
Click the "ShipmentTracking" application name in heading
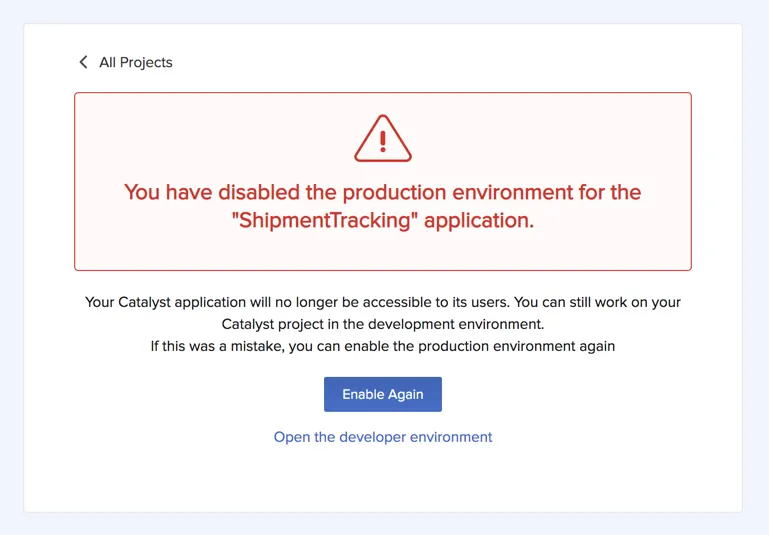[x=324, y=221]
